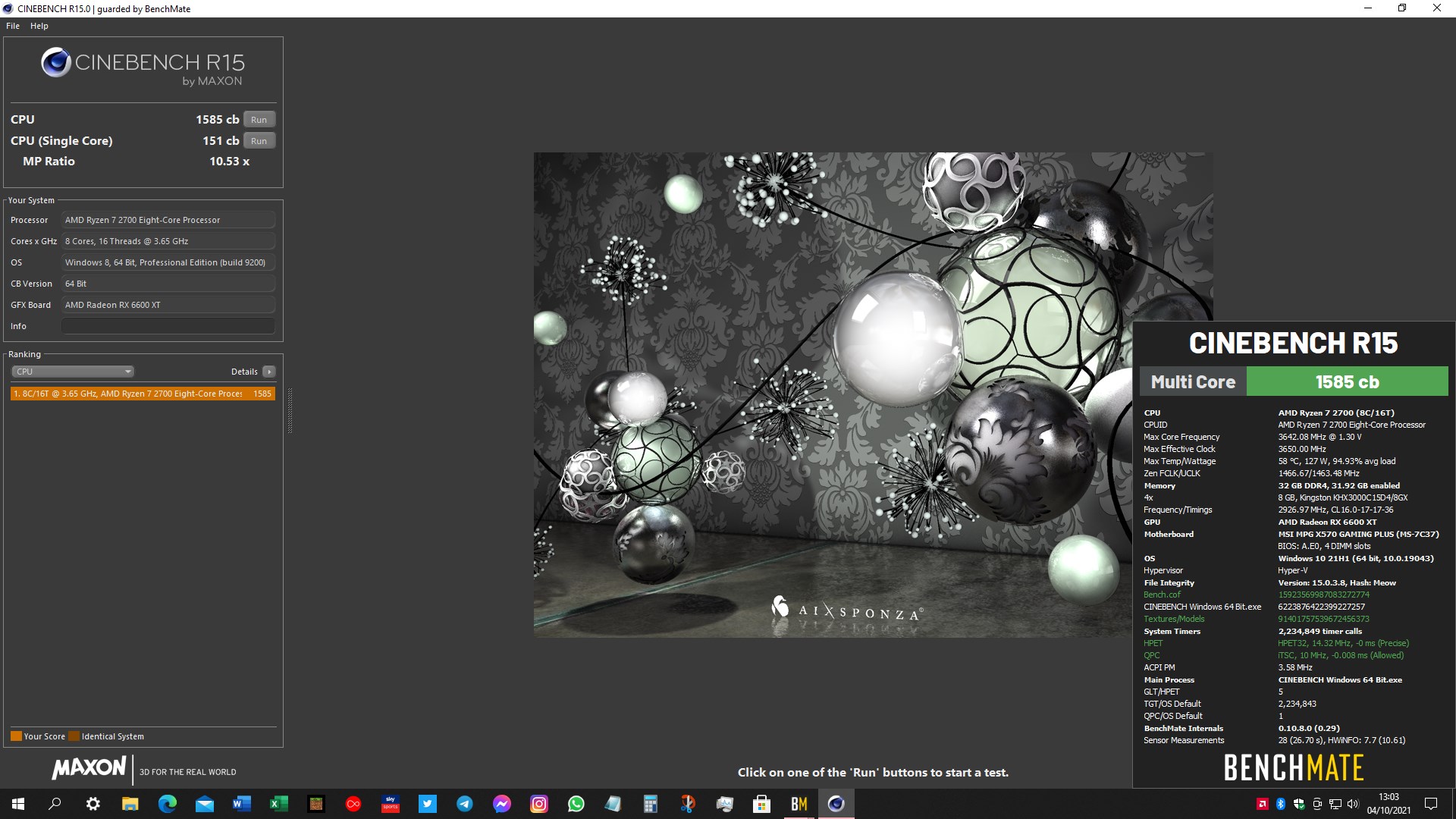The image size is (1456, 819).
Task: Open Windows search from taskbar
Action: click(55, 804)
